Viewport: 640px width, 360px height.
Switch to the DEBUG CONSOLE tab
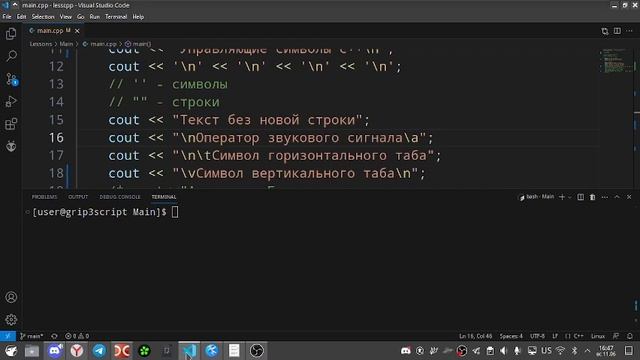[x=120, y=197]
